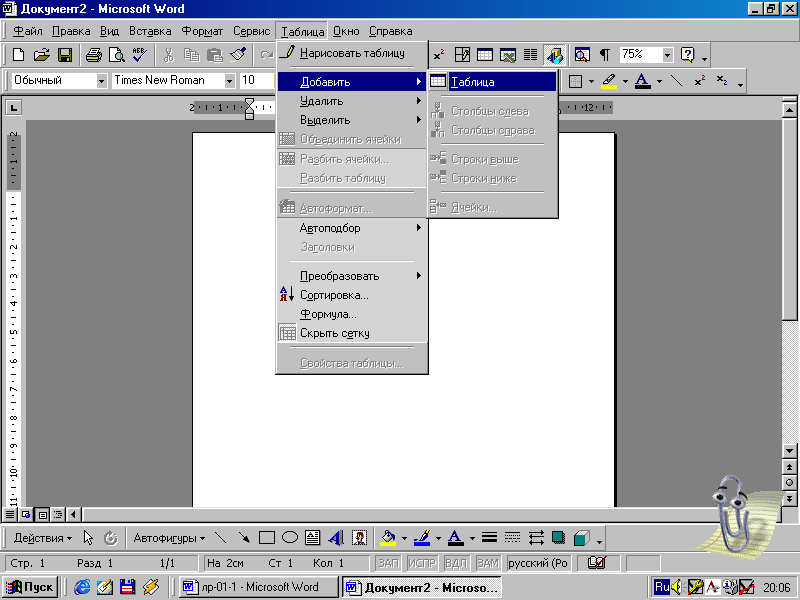Launch Internet Explorer from quick launch
Viewport: 800px width, 600px height.
coord(82,587)
